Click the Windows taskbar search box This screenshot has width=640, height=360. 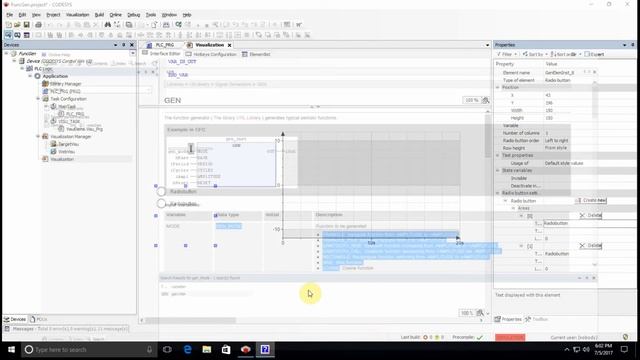pos(89,349)
